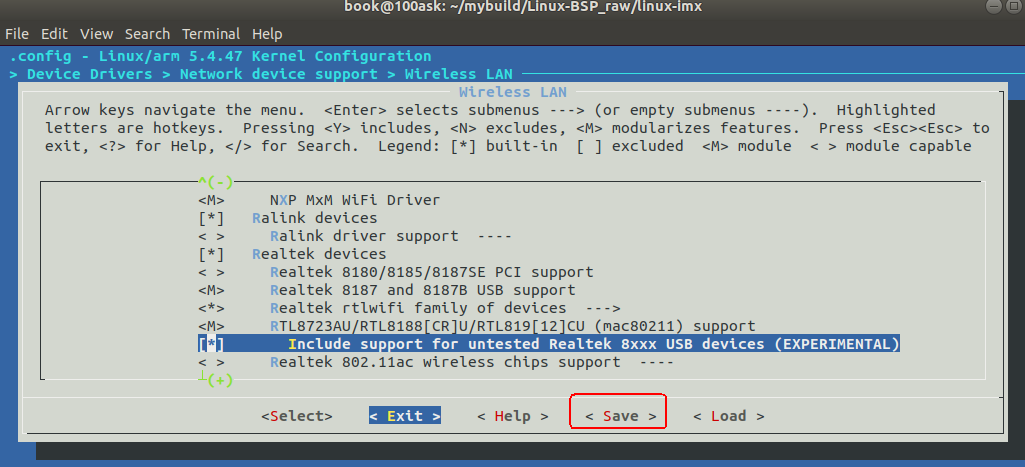The image size is (1025, 467).
Task: Click Device Drivers in the breadcrumb path
Action: 90,75
